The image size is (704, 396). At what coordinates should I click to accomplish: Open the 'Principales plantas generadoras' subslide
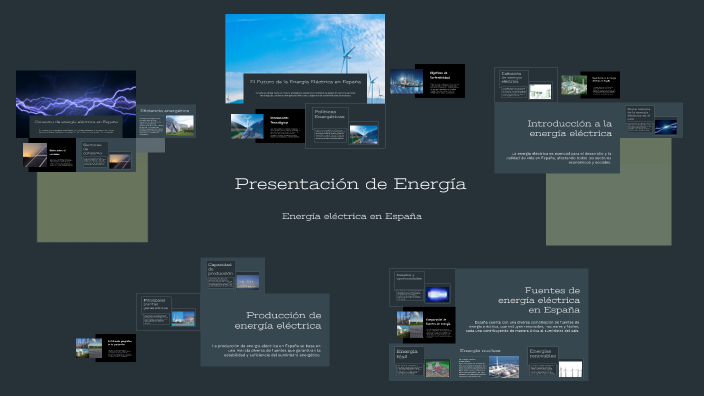click(168, 312)
